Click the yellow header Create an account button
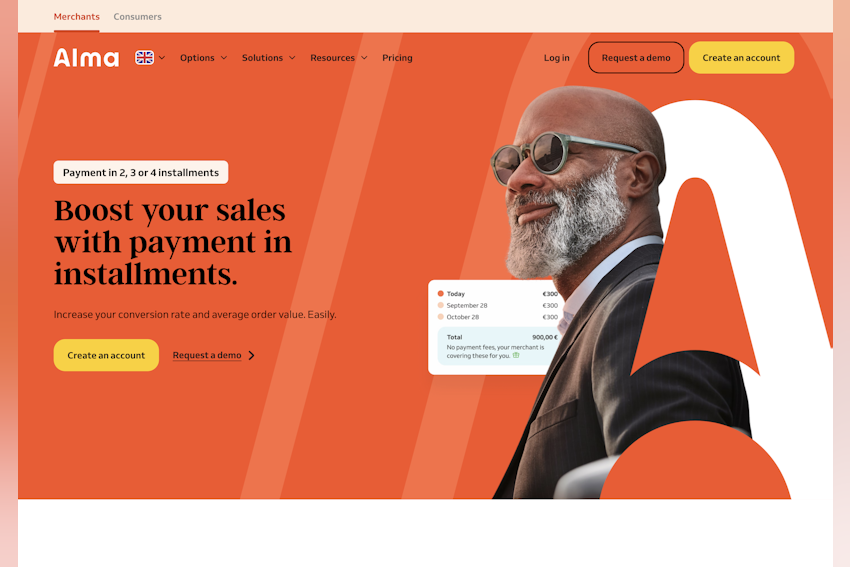Image resolution: width=850 pixels, height=567 pixels. tap(741, 57)
